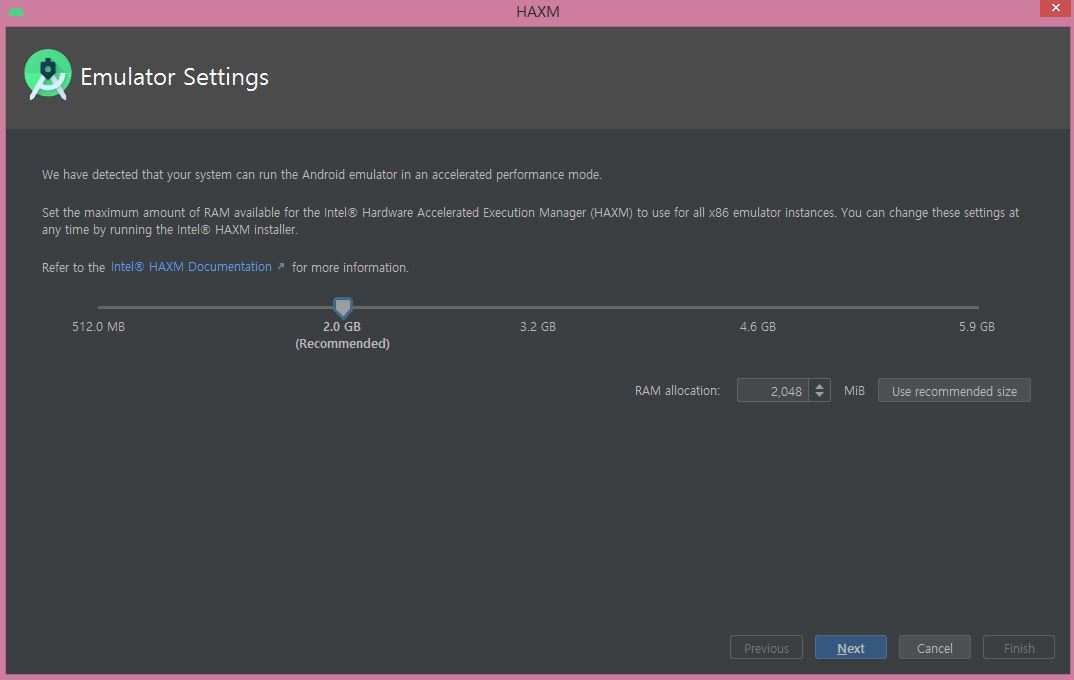The width and height of the screenshot is (1074, 680).
Task: Click Use recommended size button
Action: tap(954, 391)
